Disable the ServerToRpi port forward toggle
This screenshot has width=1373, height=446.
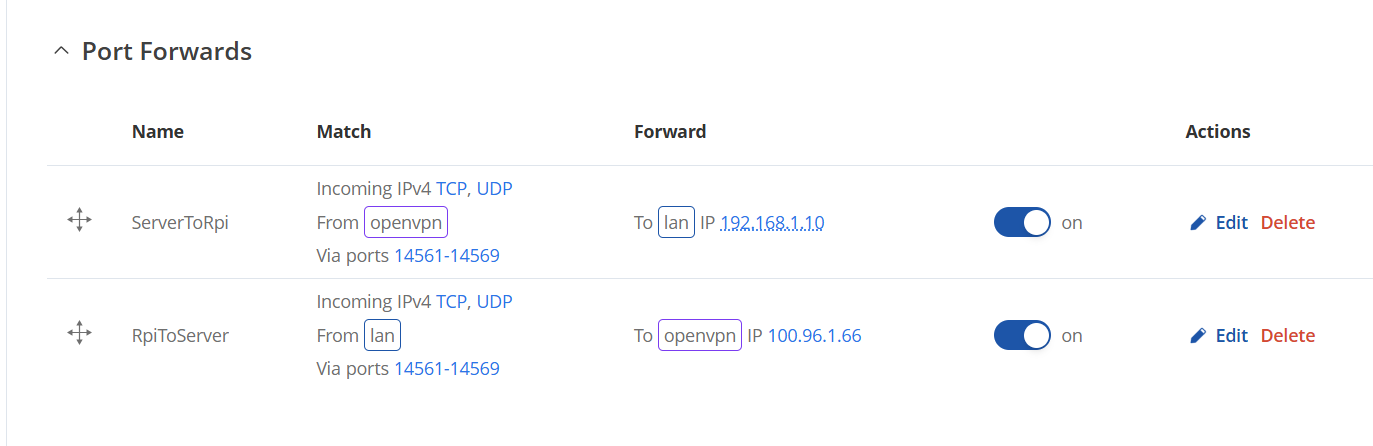click(1021, 222)
